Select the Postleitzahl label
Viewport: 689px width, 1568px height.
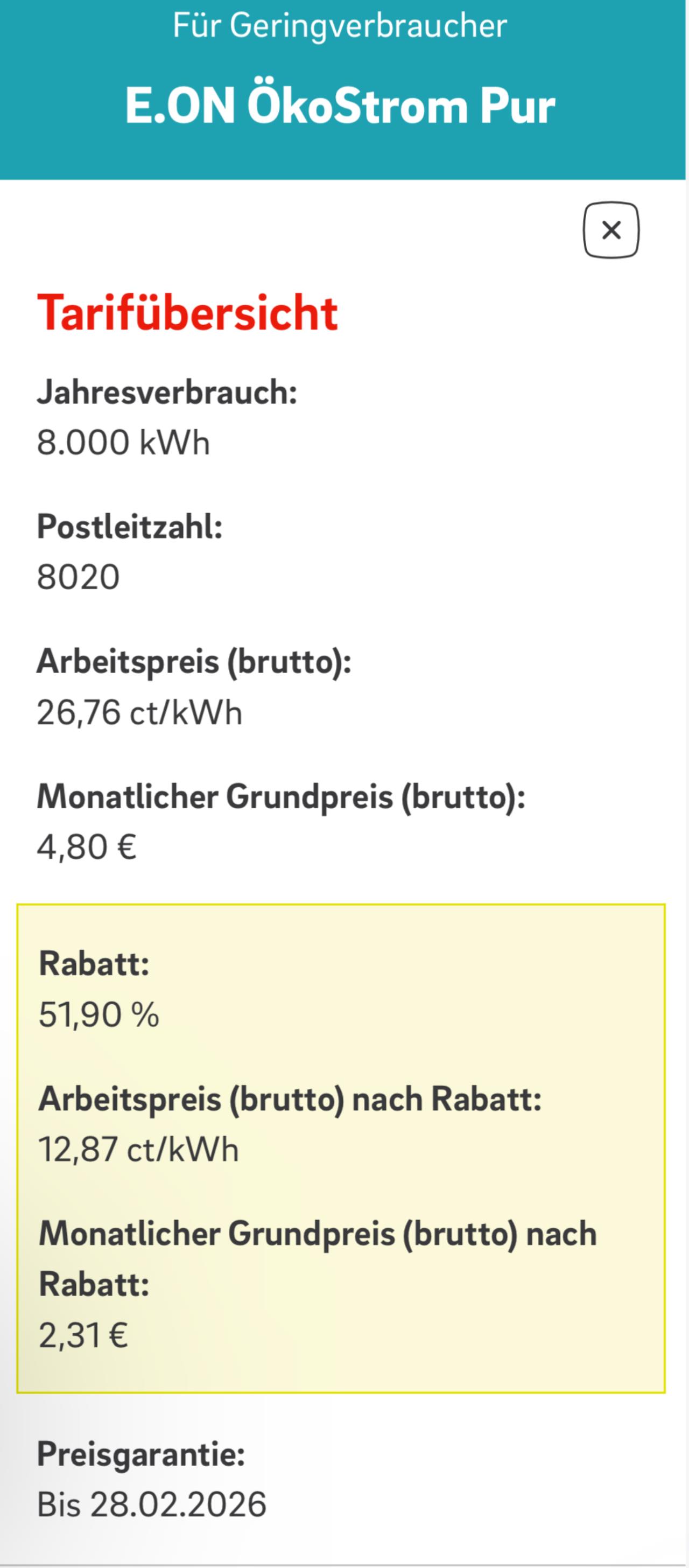pos(130,527)
